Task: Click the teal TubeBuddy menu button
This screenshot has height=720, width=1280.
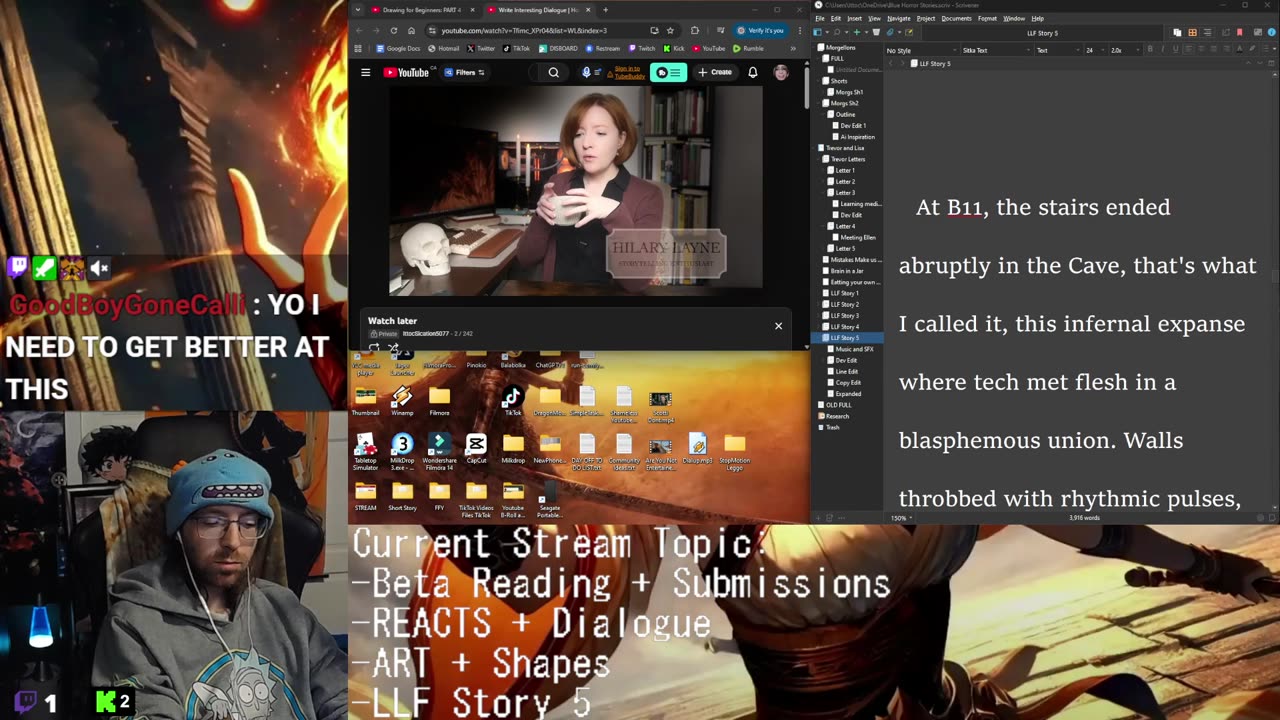Action: tap(668, 72)
